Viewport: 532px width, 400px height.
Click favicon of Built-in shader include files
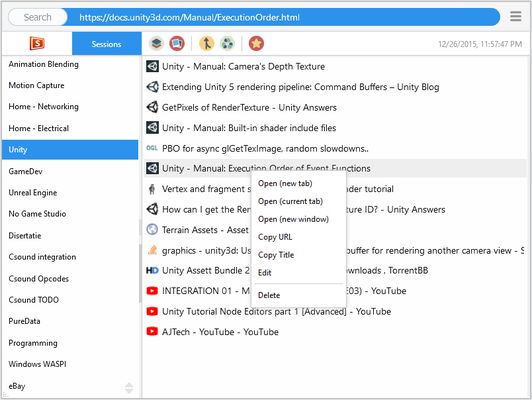(152, 128)
